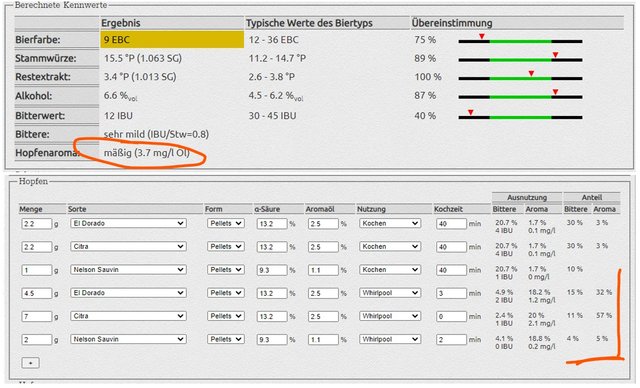Open Sorte dropdown in the 1 g Nelson Sauvin row
This screenshot has width=640, height=388.
click(128, 270)
